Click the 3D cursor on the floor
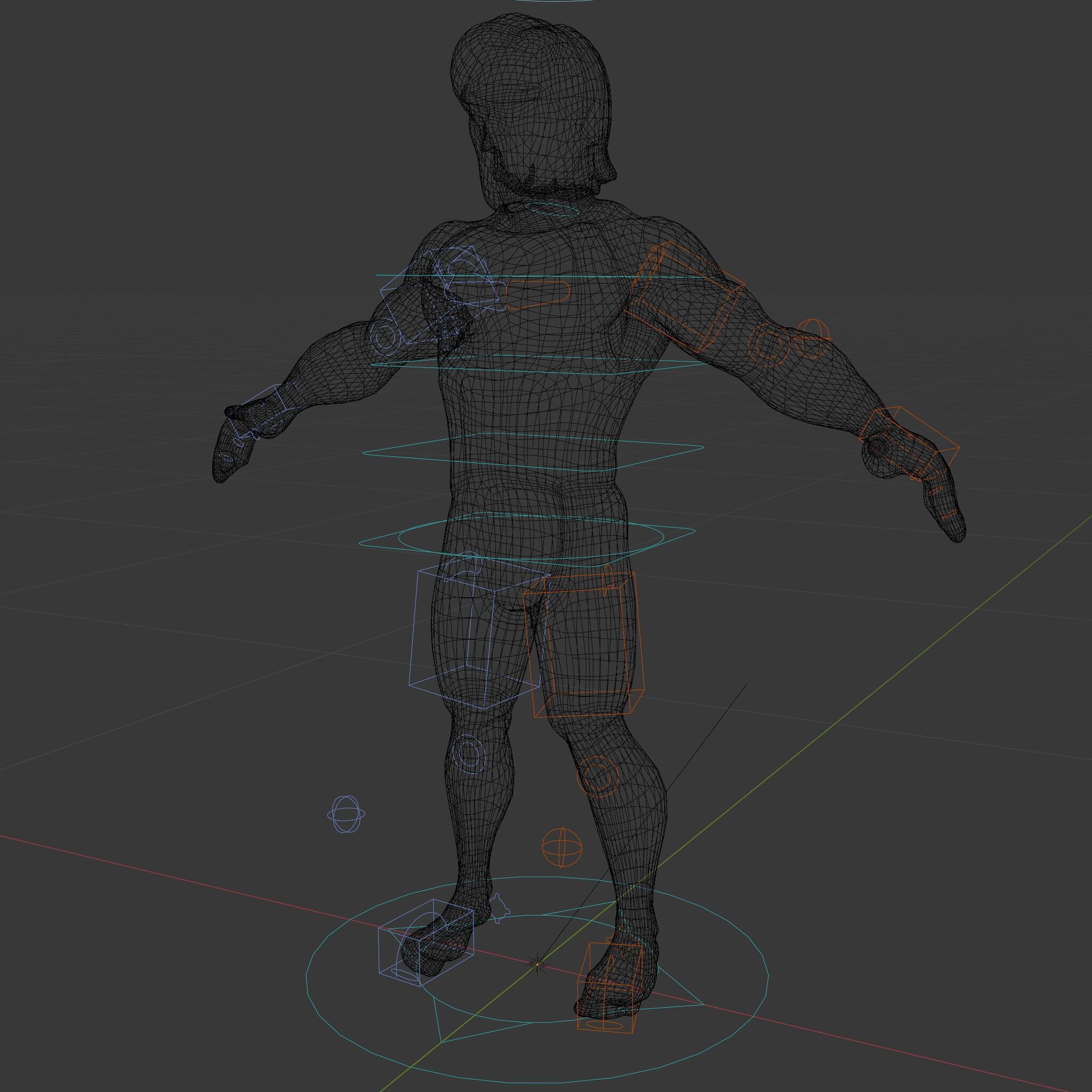The width and height of the screenshot is (1092, 1092). (537, 963)
